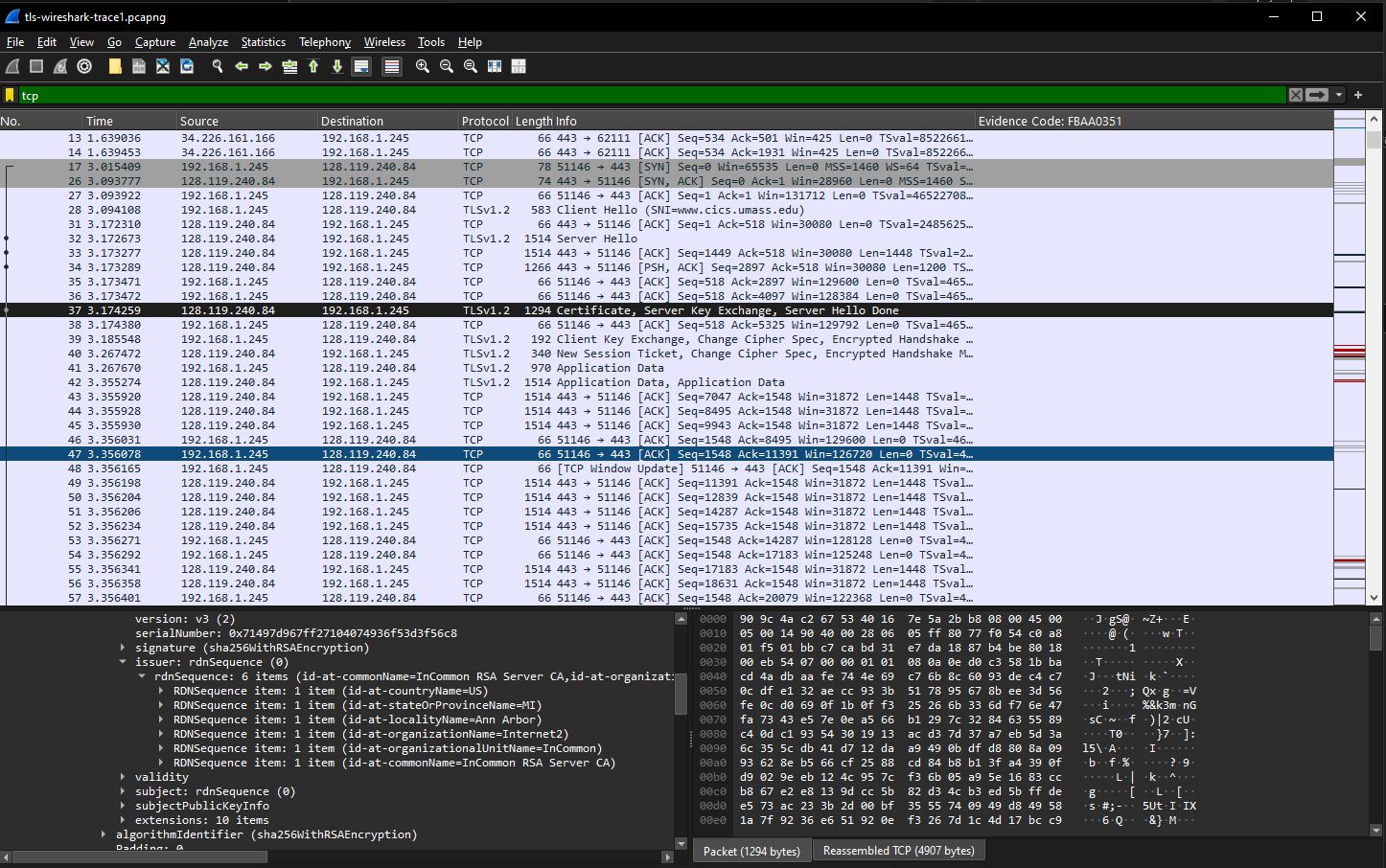This screenshot has width=1386, height=868.
Task: Sort by the Evidence Code column header
Action: point(1154,121)
